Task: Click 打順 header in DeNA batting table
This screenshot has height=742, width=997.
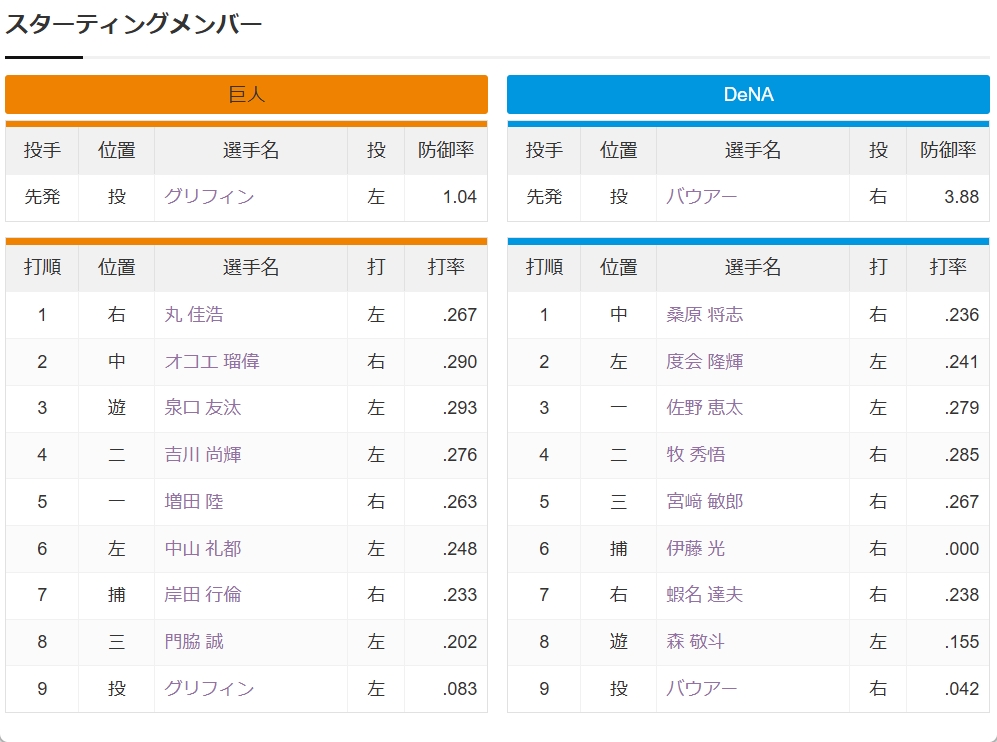Action: coord(544,267)
